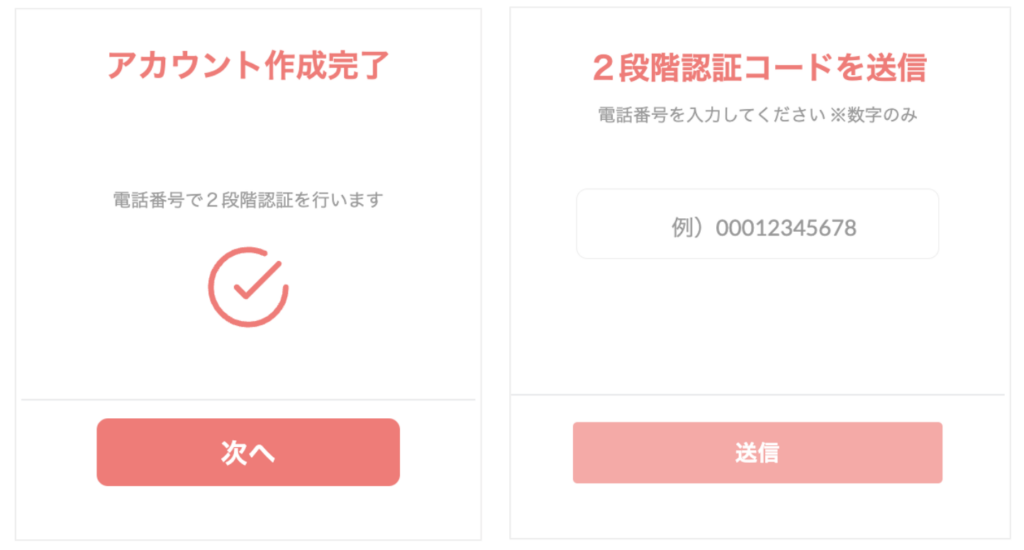
Task: Click the empty space between input and divider
Action: 758,327
